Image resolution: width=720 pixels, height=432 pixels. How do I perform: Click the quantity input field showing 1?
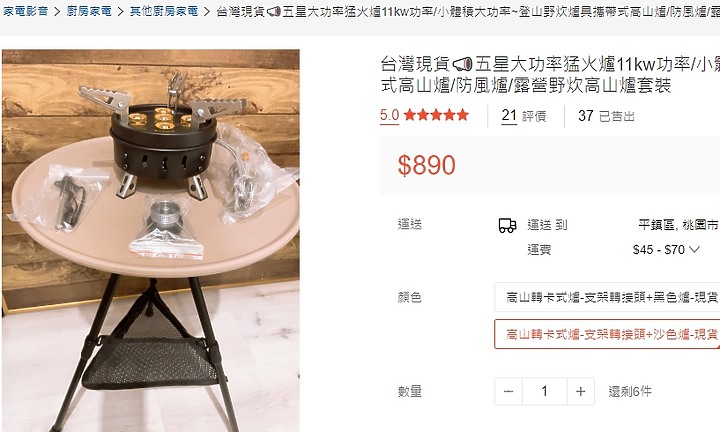545,392
